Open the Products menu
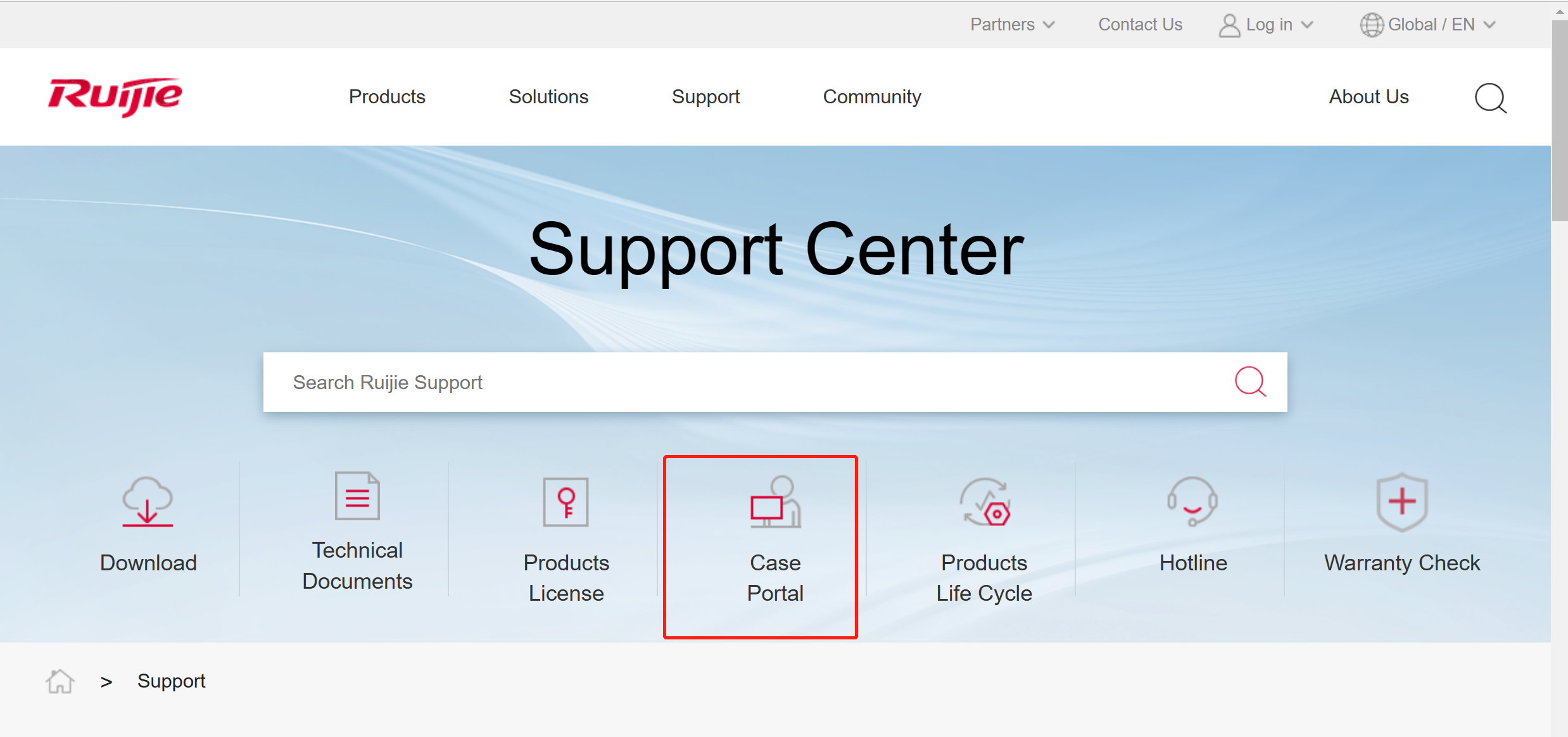This screenshot has height=737, width=1568. (387, 96)
